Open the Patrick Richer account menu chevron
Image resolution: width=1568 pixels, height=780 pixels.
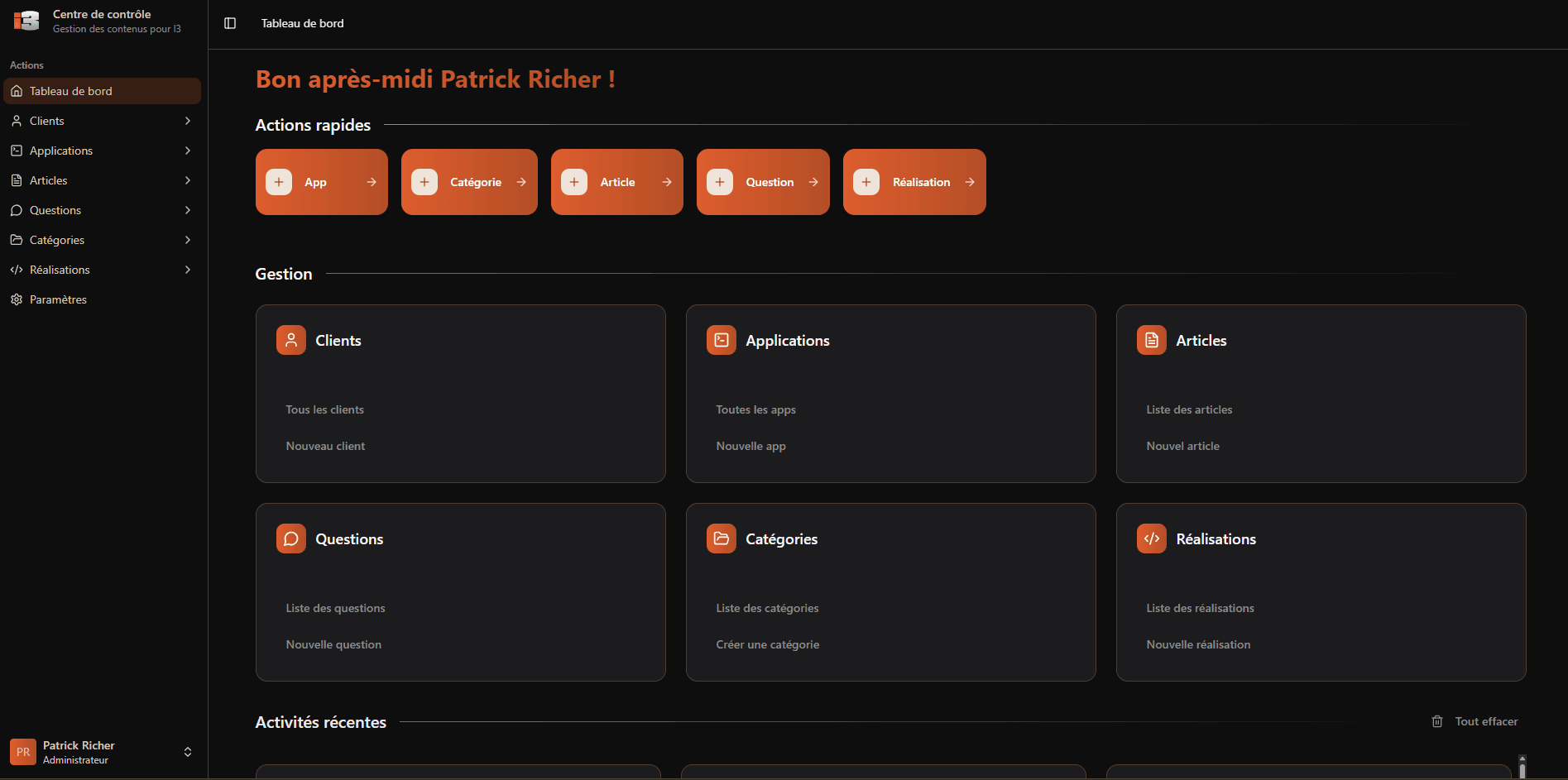[x=188, y=752]
